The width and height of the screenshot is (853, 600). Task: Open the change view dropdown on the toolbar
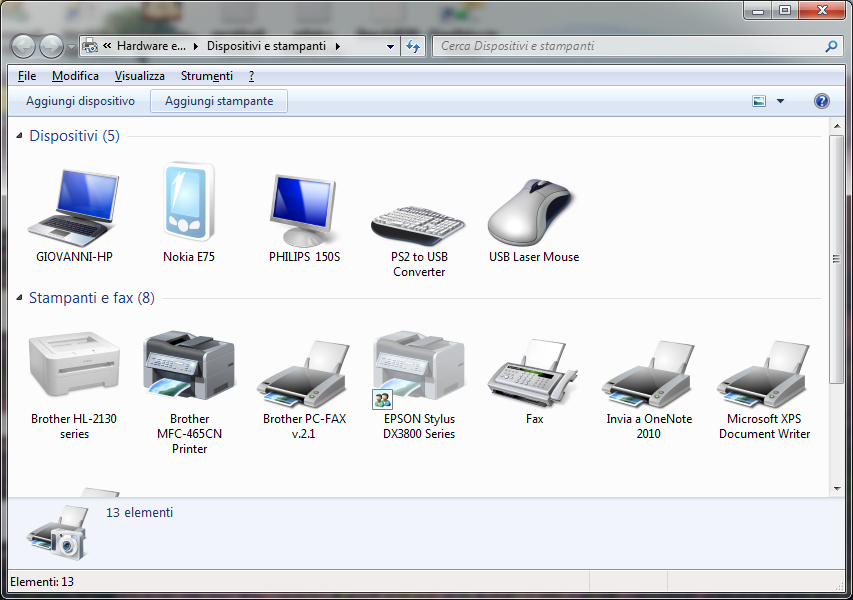pos(779,100)
